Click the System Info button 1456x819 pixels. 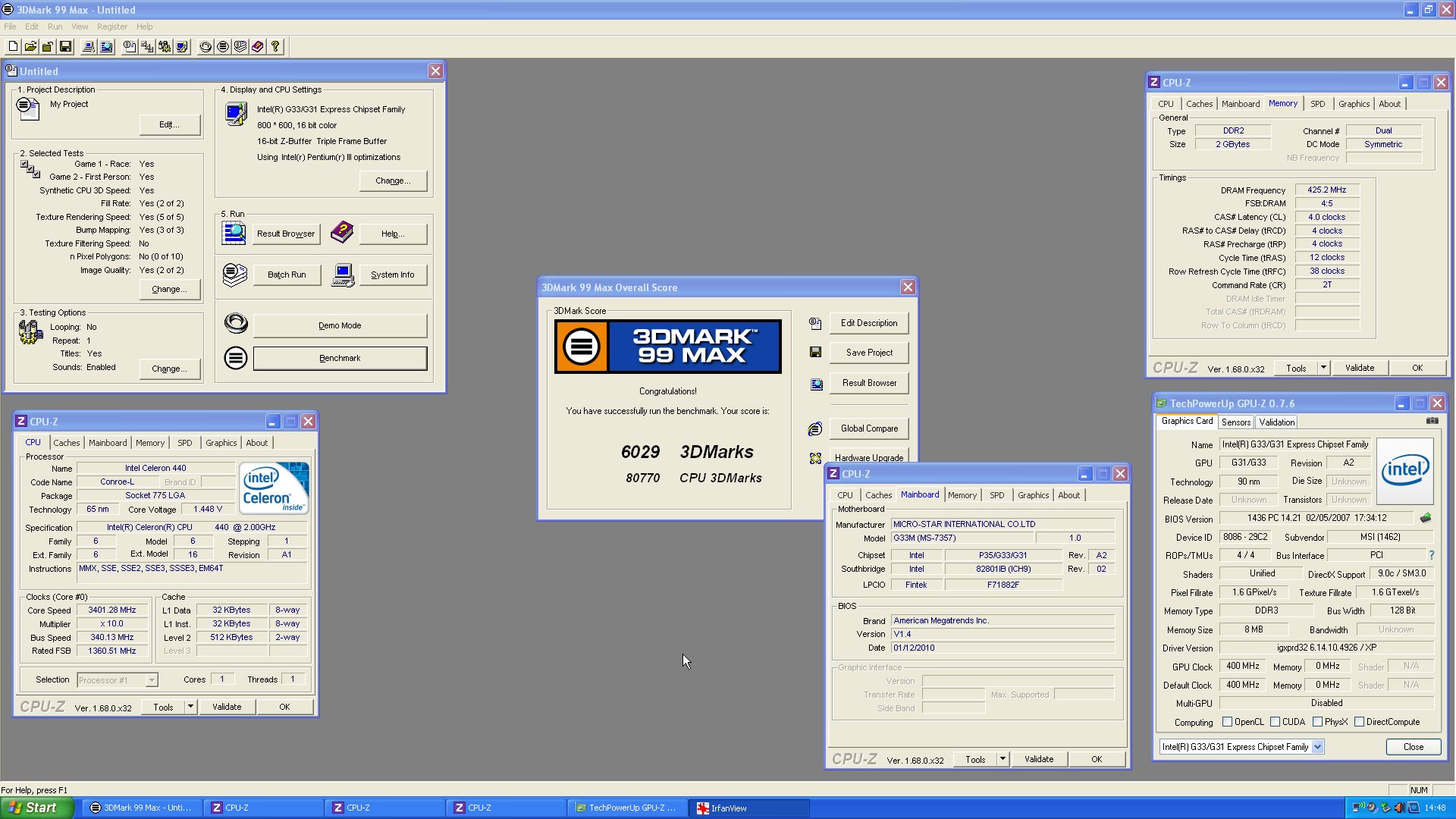point(393,275)
